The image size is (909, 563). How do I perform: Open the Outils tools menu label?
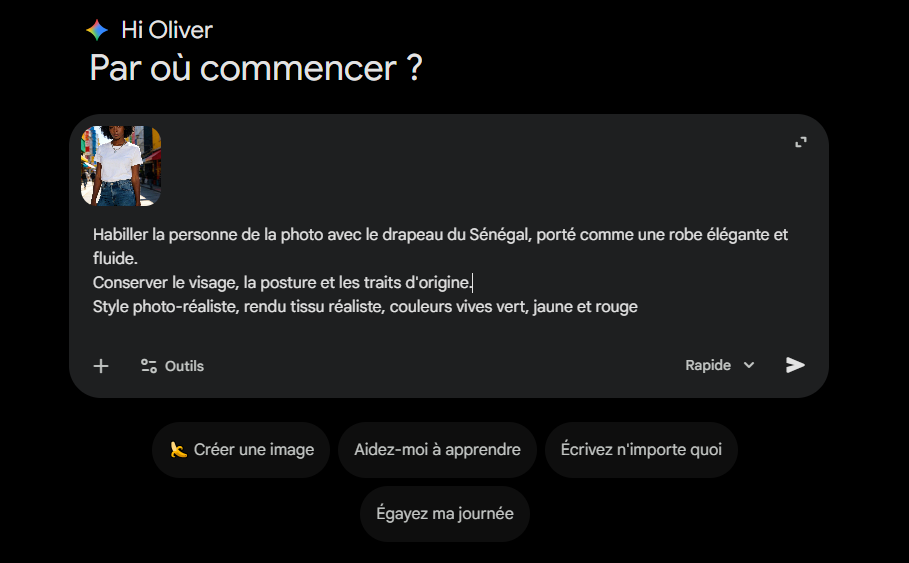coord(184,366)
